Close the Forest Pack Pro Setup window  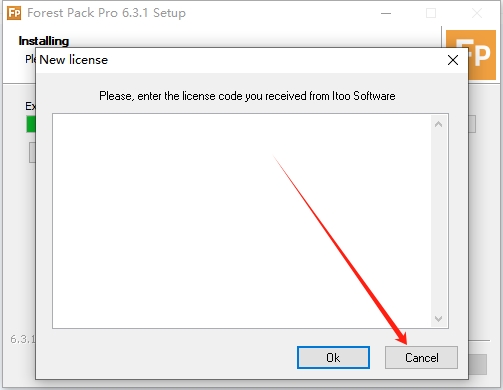tap(477, 13)
